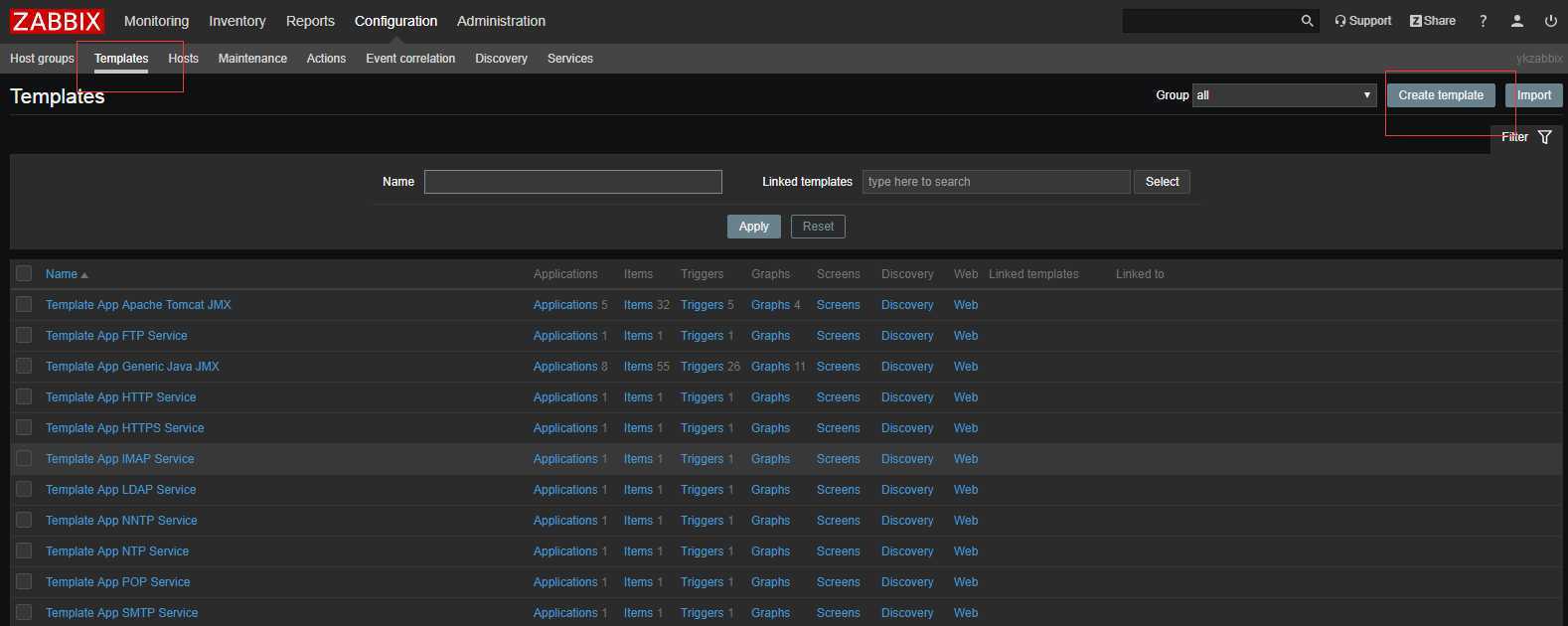Open Triggers 26 for Generic Java JMX

click(x=703, y=367)
